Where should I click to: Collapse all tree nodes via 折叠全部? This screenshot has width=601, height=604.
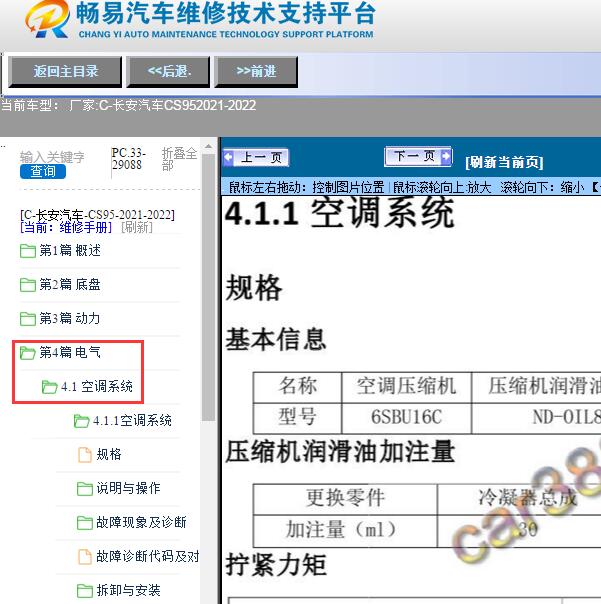point(179,159)
